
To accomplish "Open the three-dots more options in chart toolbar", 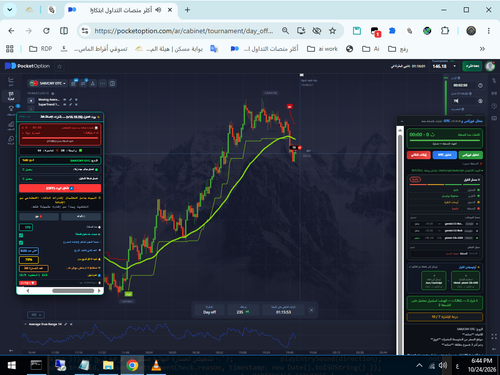I will (x=103, y=83).
